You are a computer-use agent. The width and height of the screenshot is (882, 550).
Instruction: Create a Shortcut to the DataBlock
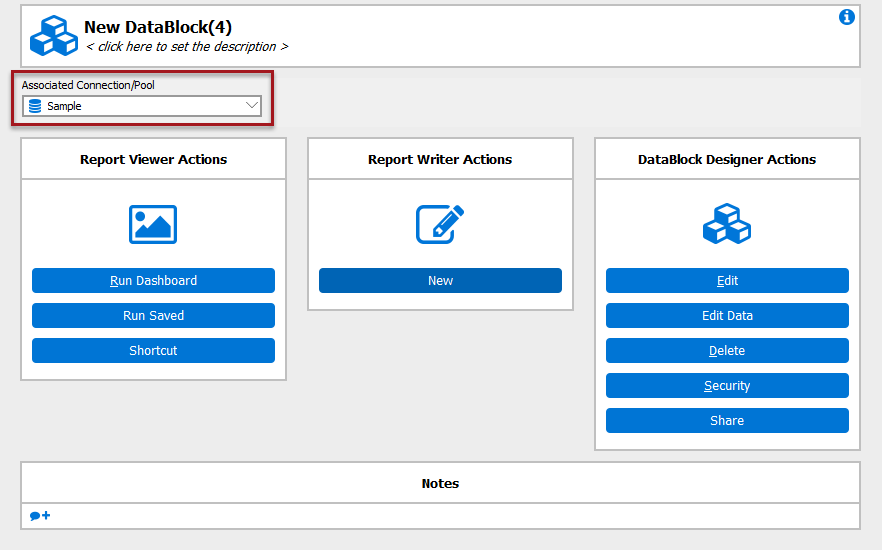click(x=153, y=350)
